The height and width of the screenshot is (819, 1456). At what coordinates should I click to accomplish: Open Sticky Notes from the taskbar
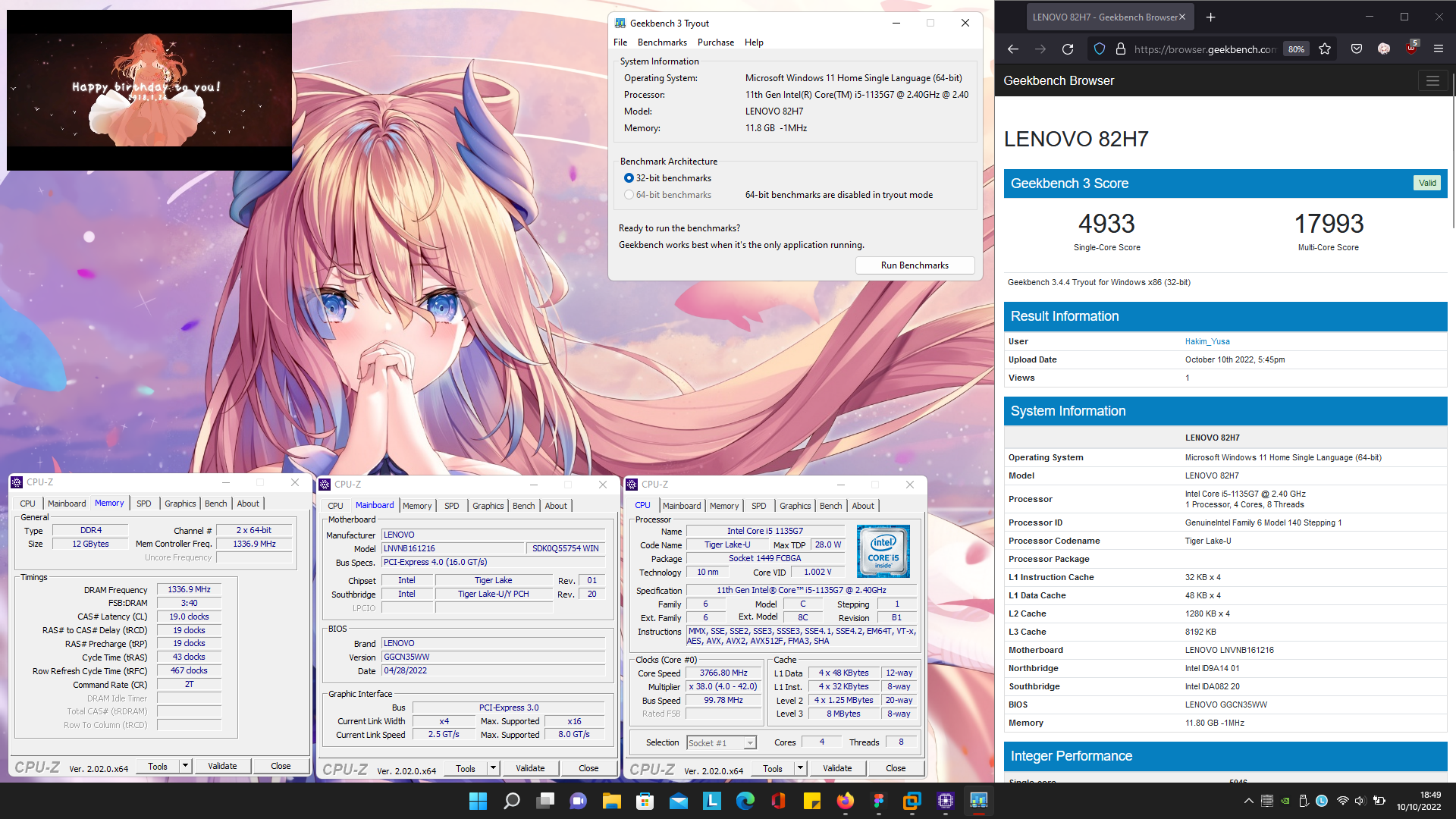pos(812,801)
